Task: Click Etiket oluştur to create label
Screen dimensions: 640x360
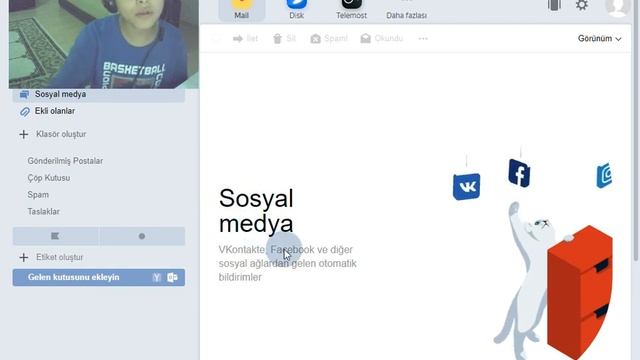Action: click(x=60, y=257)
